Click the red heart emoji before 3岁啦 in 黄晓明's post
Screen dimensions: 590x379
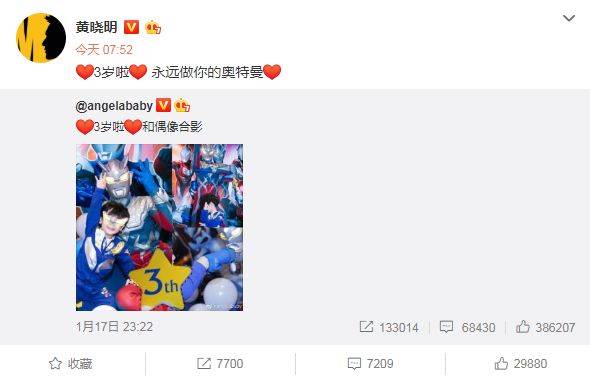point(85,72)
